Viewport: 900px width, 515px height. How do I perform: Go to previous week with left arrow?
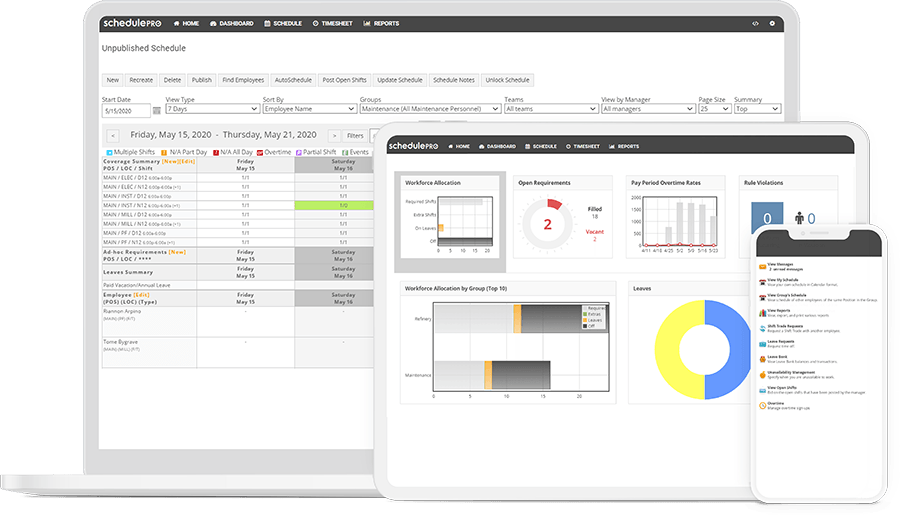click(113, 136)
